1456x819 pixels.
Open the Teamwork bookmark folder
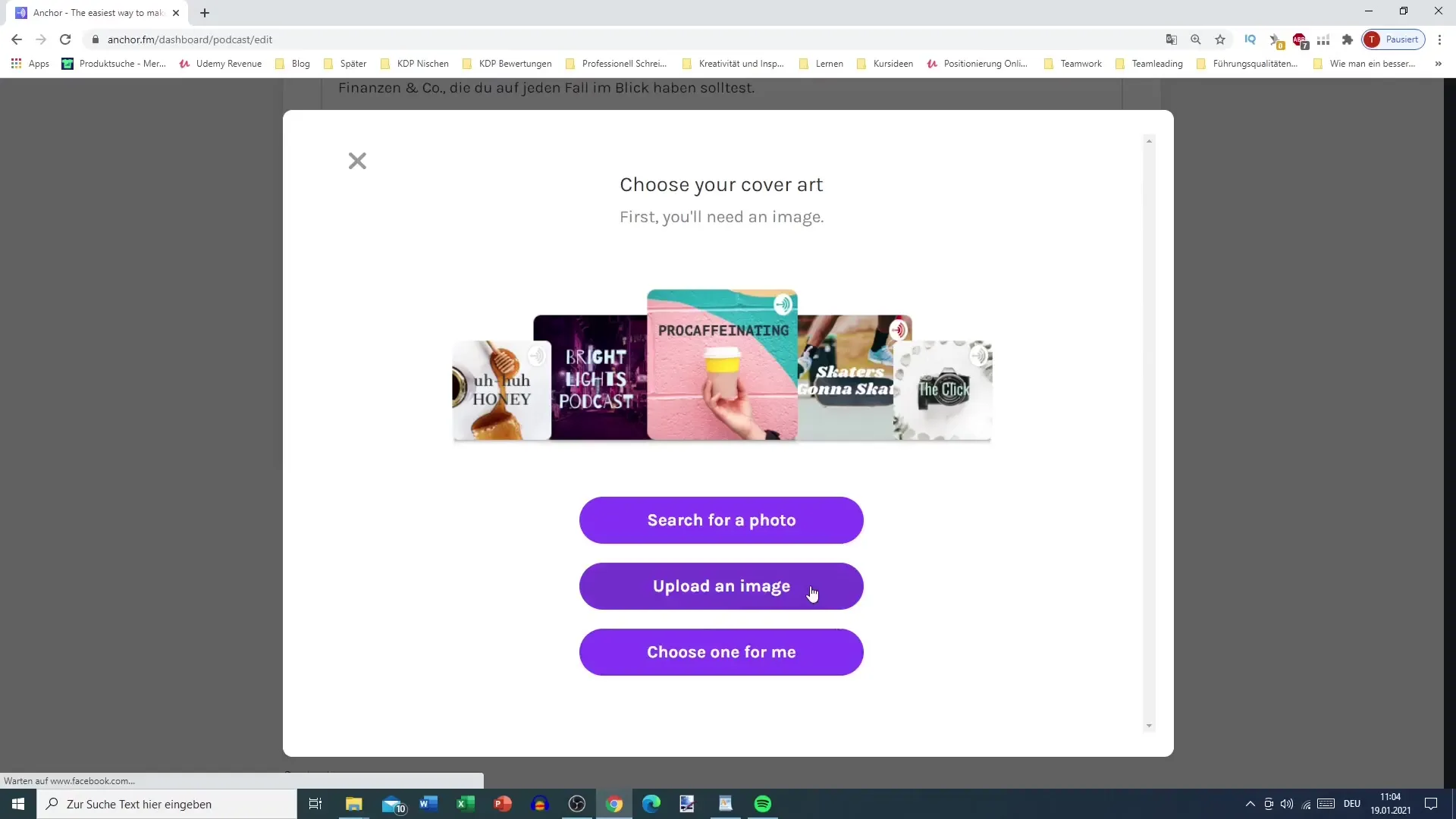click(x=1073, y=64)
